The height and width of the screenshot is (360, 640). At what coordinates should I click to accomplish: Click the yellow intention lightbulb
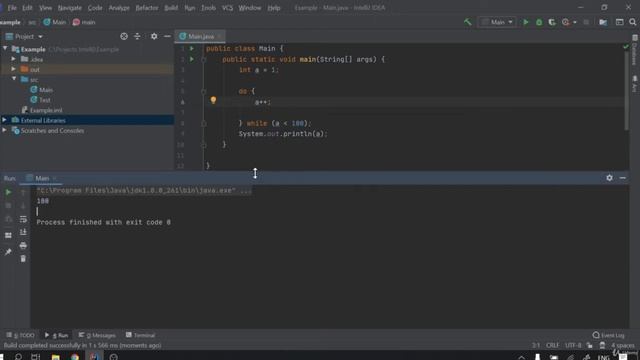click(x=213, y=100)
